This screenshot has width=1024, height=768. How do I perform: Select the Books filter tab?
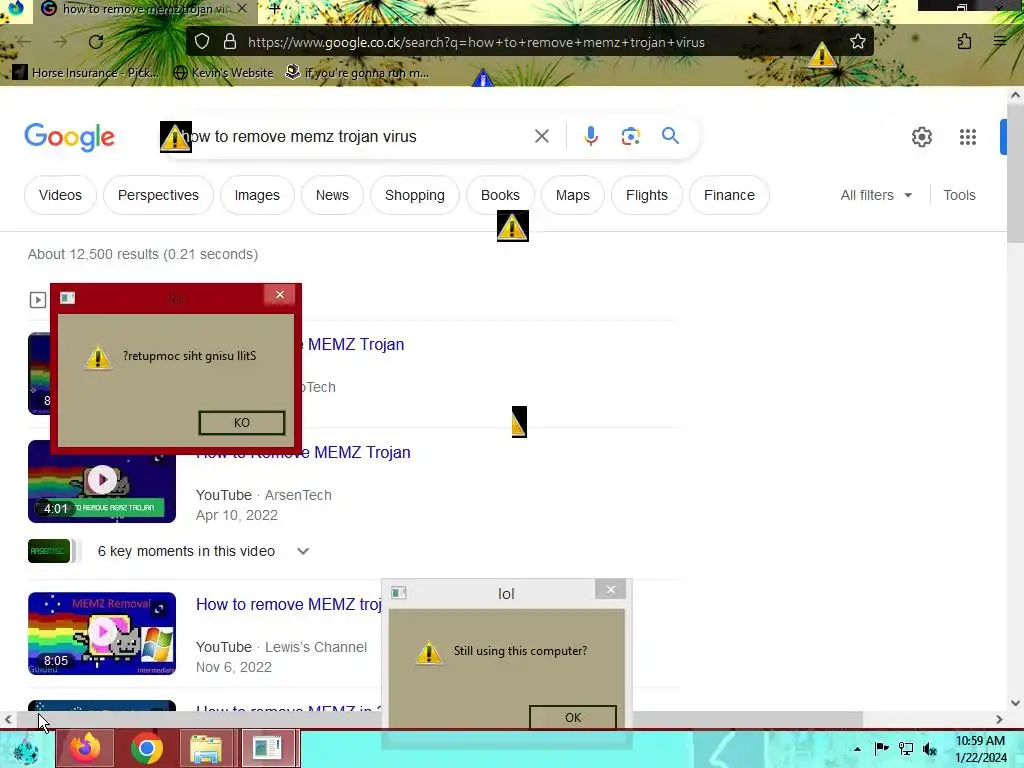coord(500,195)
